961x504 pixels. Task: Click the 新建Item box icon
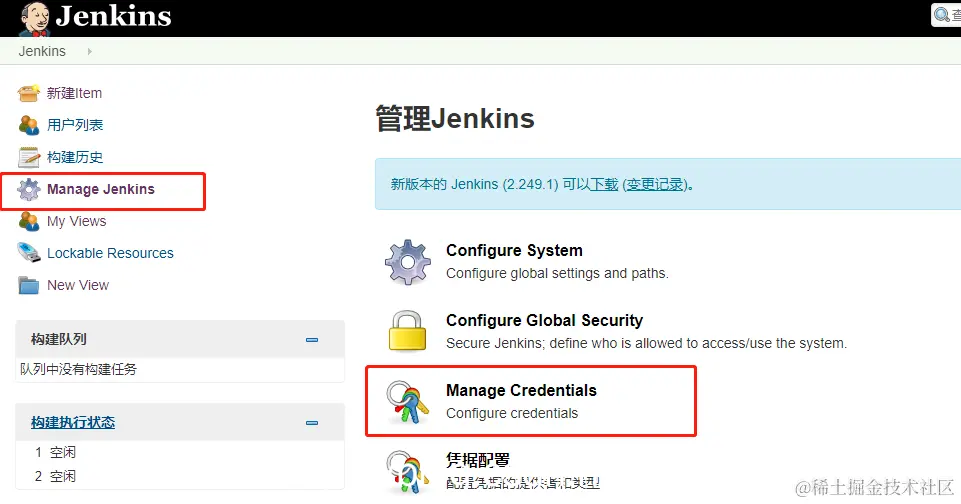(29, 93)
